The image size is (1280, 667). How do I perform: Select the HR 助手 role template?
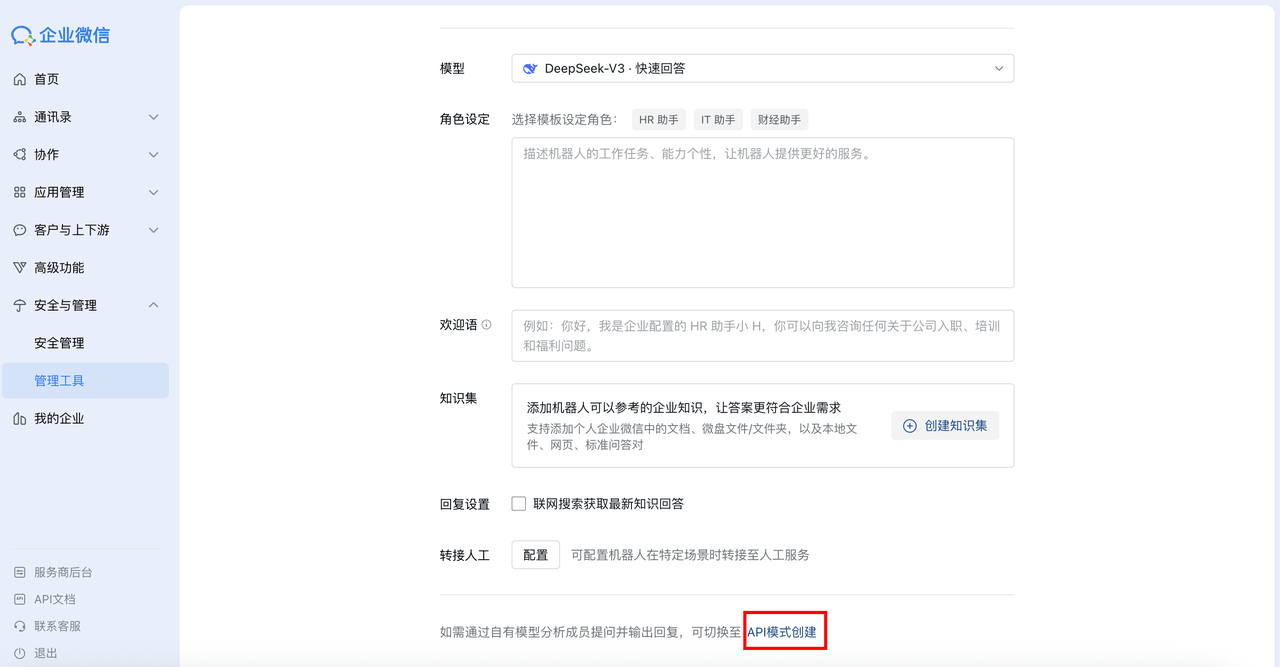click(x=658, y=119)
